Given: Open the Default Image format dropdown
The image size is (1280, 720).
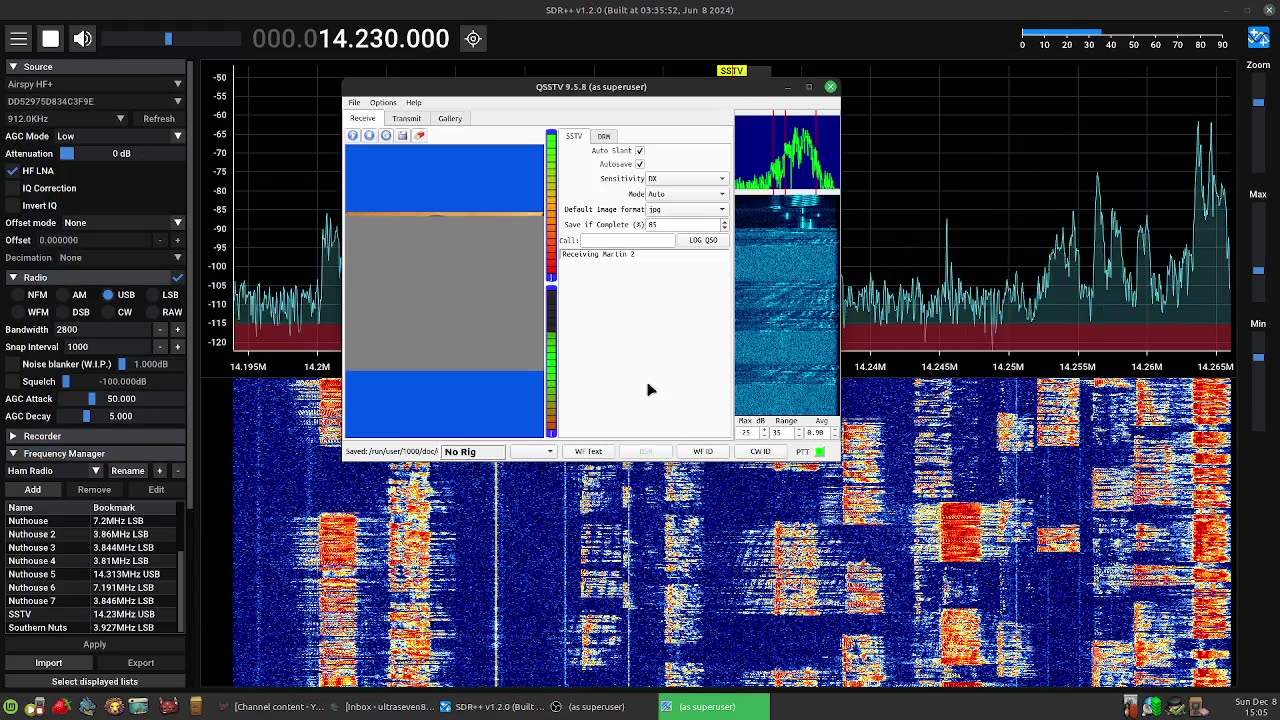Looking at the screenshot, I should click(686, 210).
